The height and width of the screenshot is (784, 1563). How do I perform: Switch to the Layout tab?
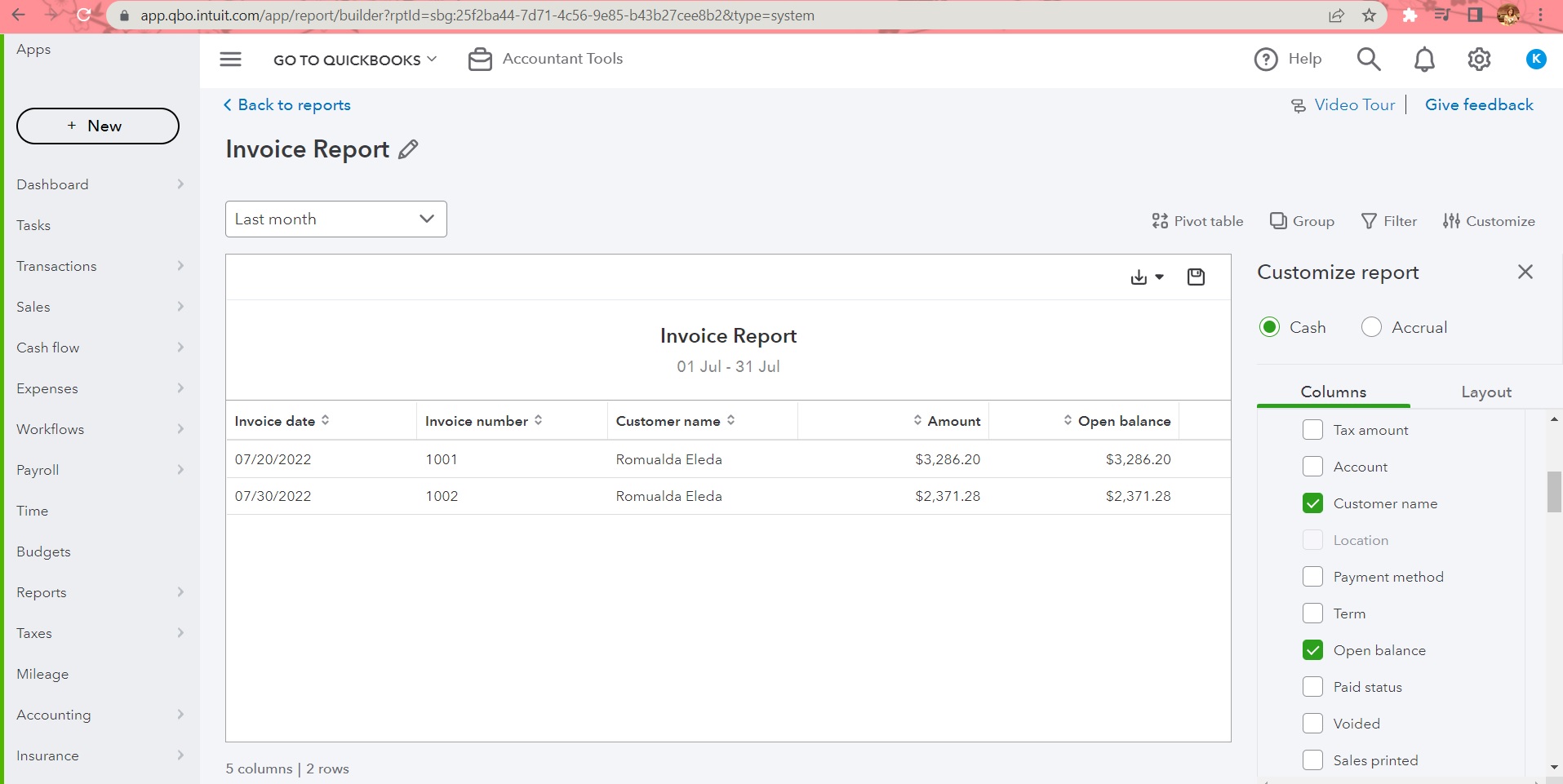1486,392
